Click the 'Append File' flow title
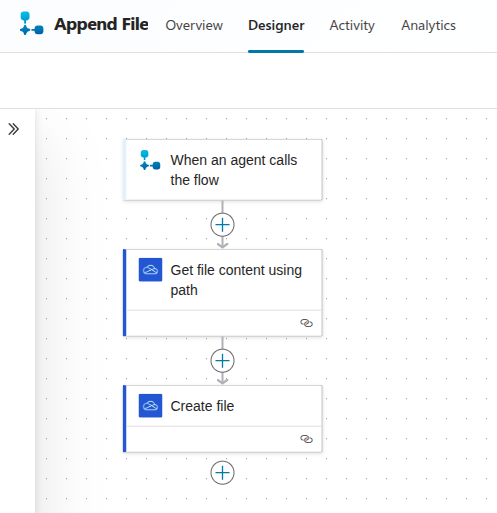 click(x=101, y=25)
